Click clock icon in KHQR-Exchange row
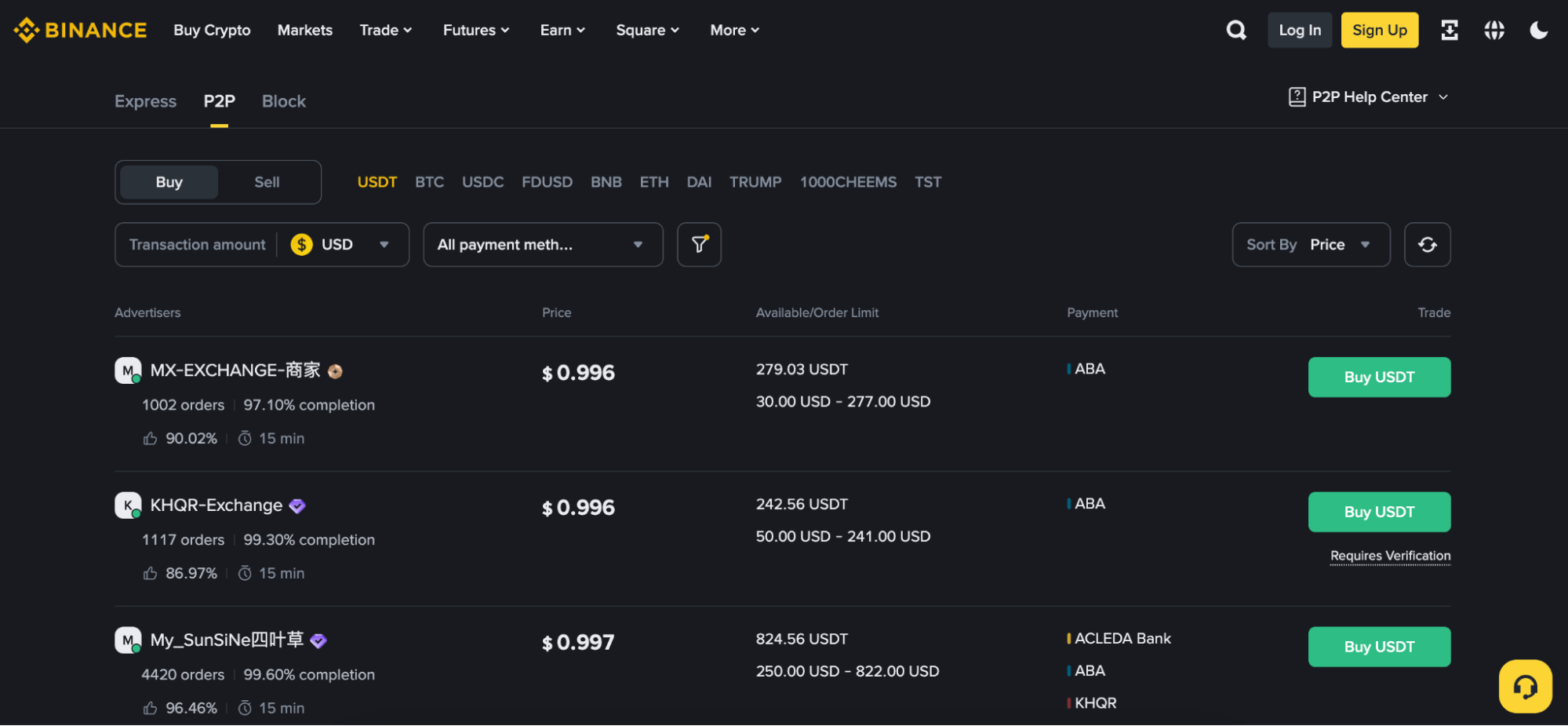 (x=245, y=574)
